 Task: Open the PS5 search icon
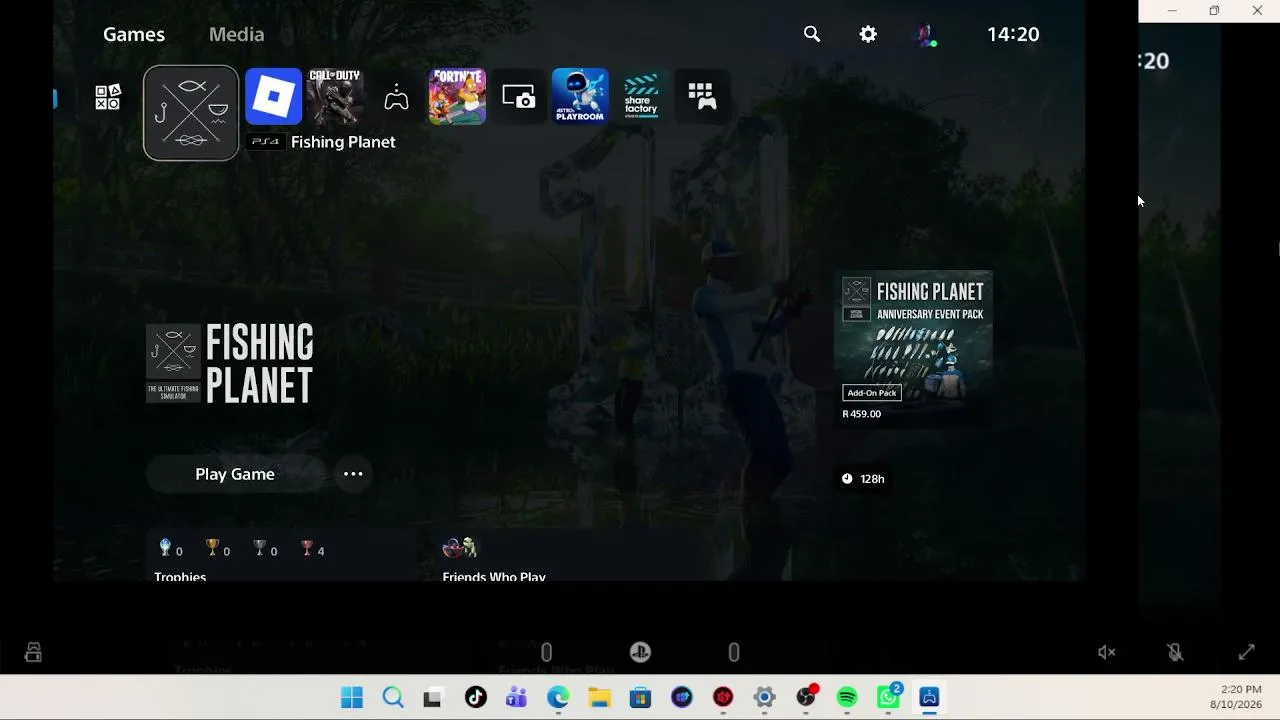pos(812,34)
